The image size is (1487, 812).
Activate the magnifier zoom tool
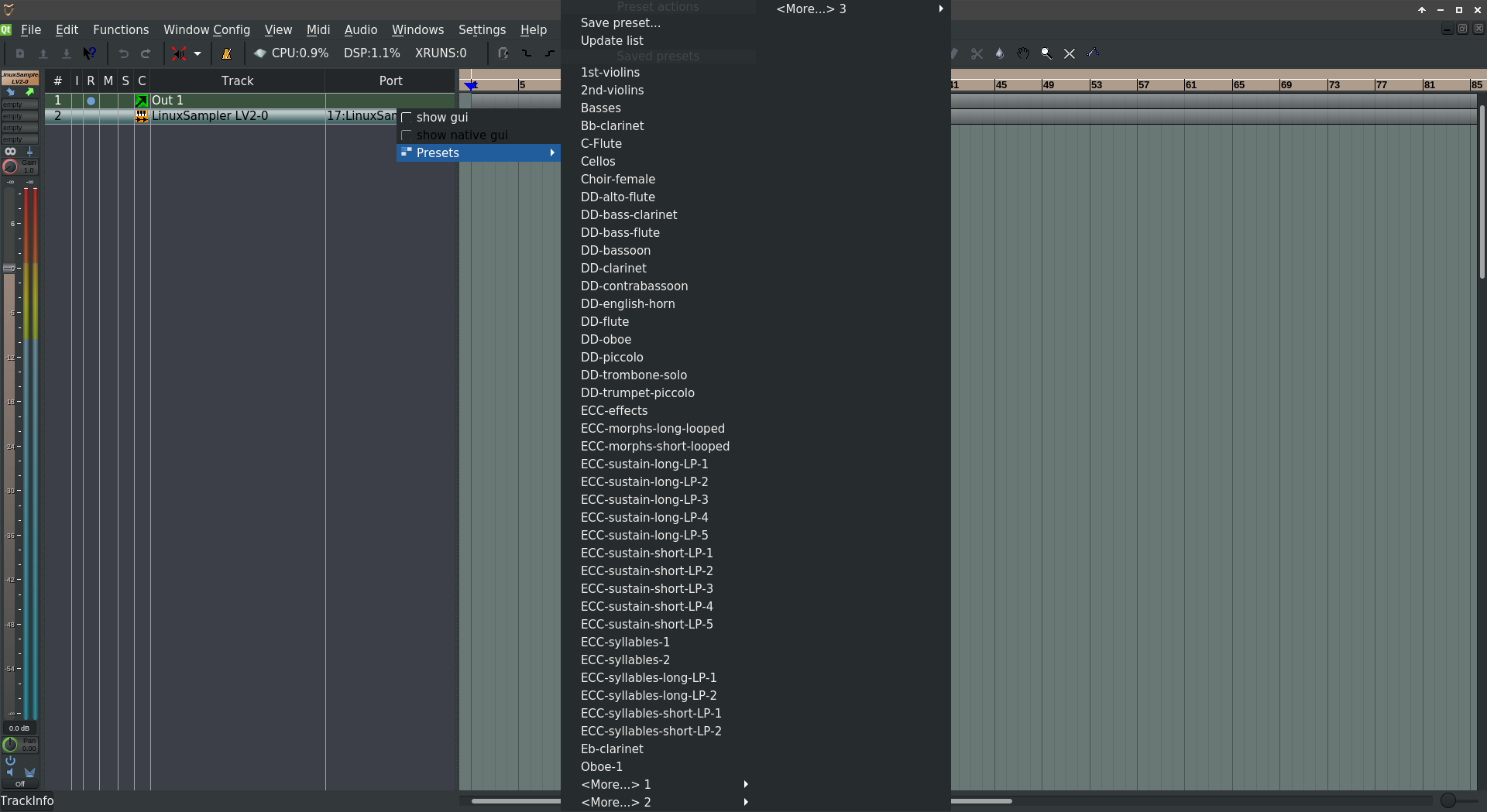pos(1046,53)
